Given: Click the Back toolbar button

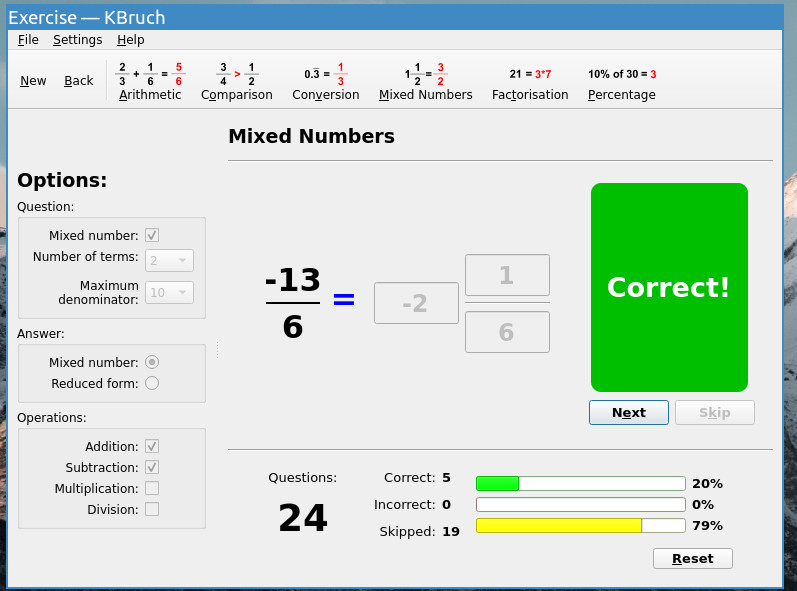Looking at the screenshot, I should [78, 81].
